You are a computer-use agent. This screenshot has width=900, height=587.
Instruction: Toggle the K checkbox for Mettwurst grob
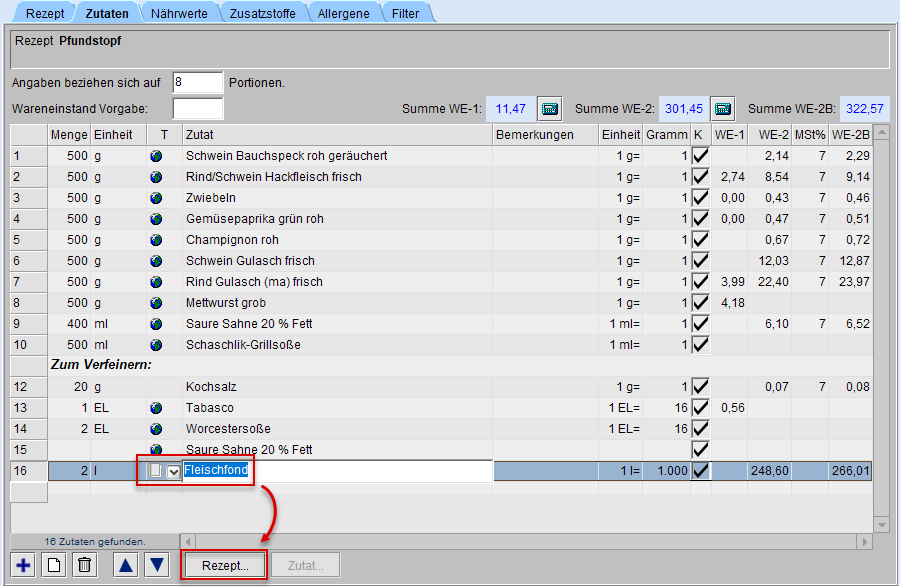700,303
